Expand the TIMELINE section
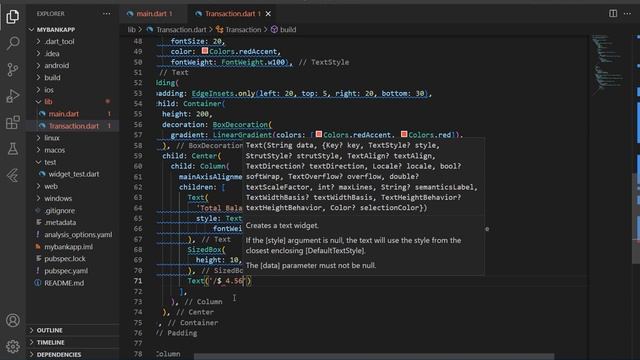 click(x=73, y=342)
